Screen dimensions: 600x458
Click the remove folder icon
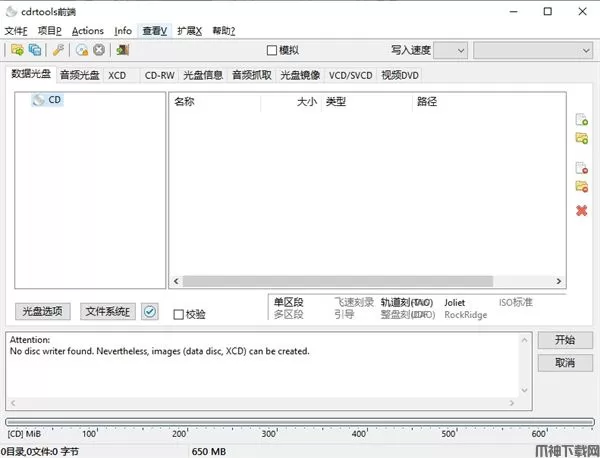(582, 186)
